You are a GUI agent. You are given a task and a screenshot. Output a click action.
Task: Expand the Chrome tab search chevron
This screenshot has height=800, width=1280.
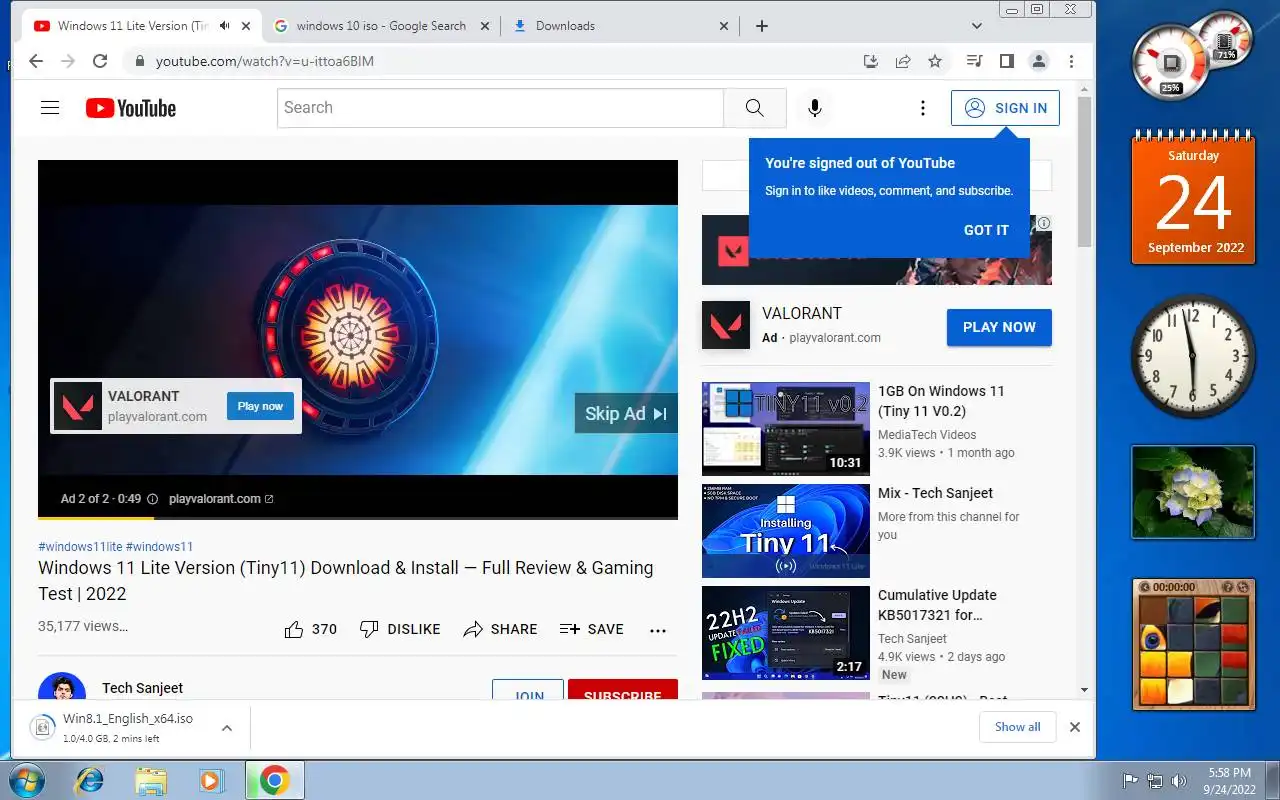977,26
